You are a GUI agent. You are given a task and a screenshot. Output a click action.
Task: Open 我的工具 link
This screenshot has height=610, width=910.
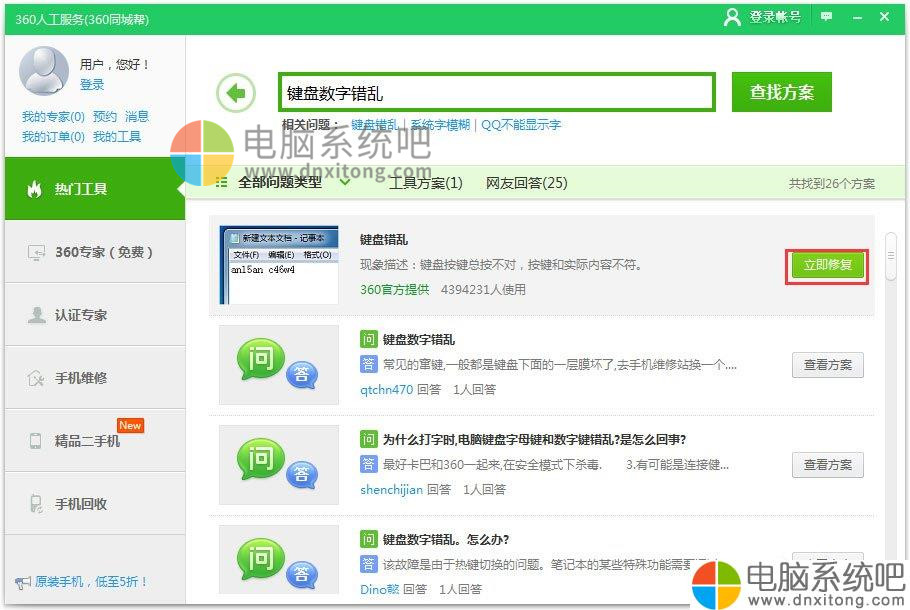click(117, 137)
